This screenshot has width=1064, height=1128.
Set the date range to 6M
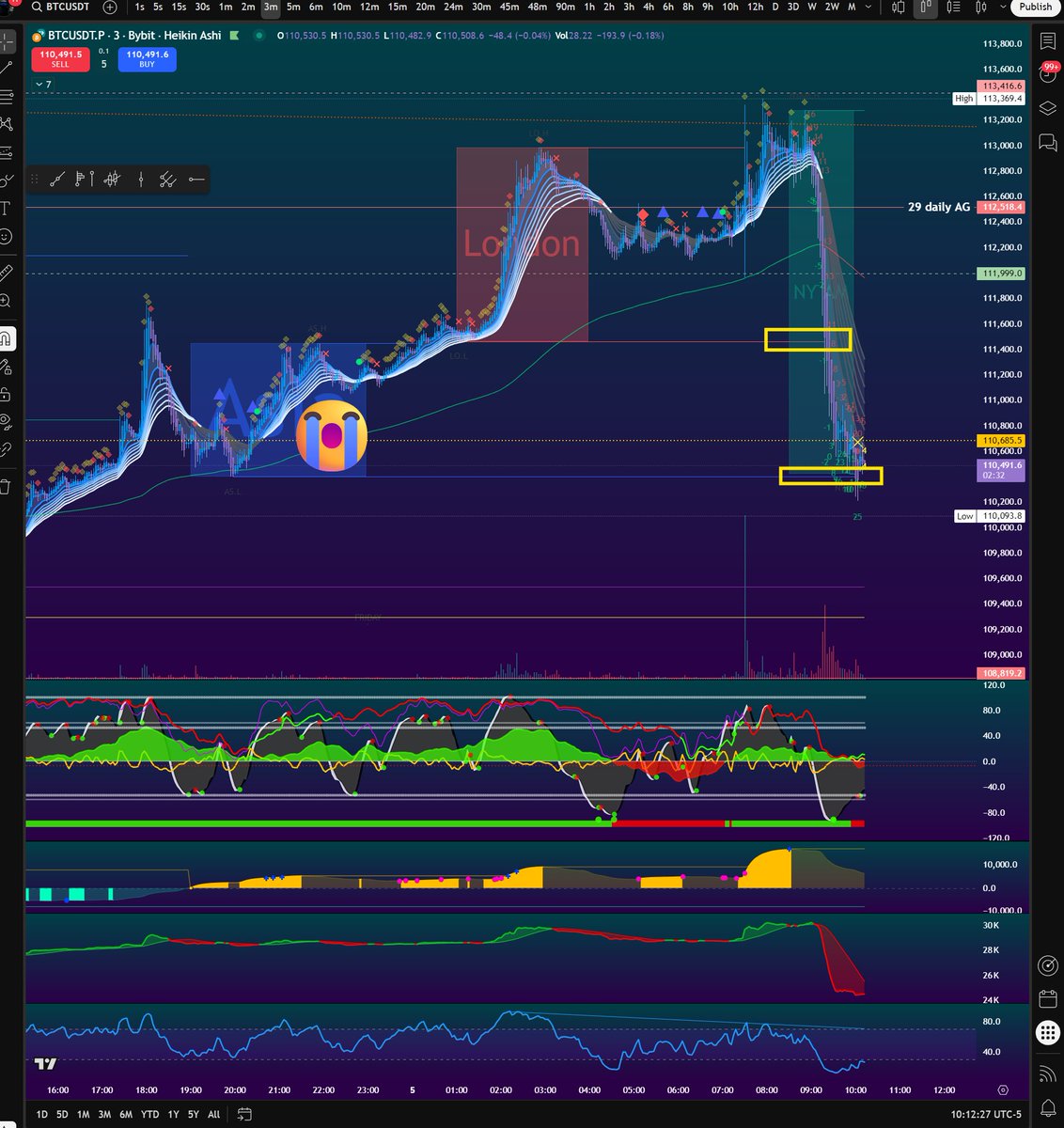[126, 1114]
